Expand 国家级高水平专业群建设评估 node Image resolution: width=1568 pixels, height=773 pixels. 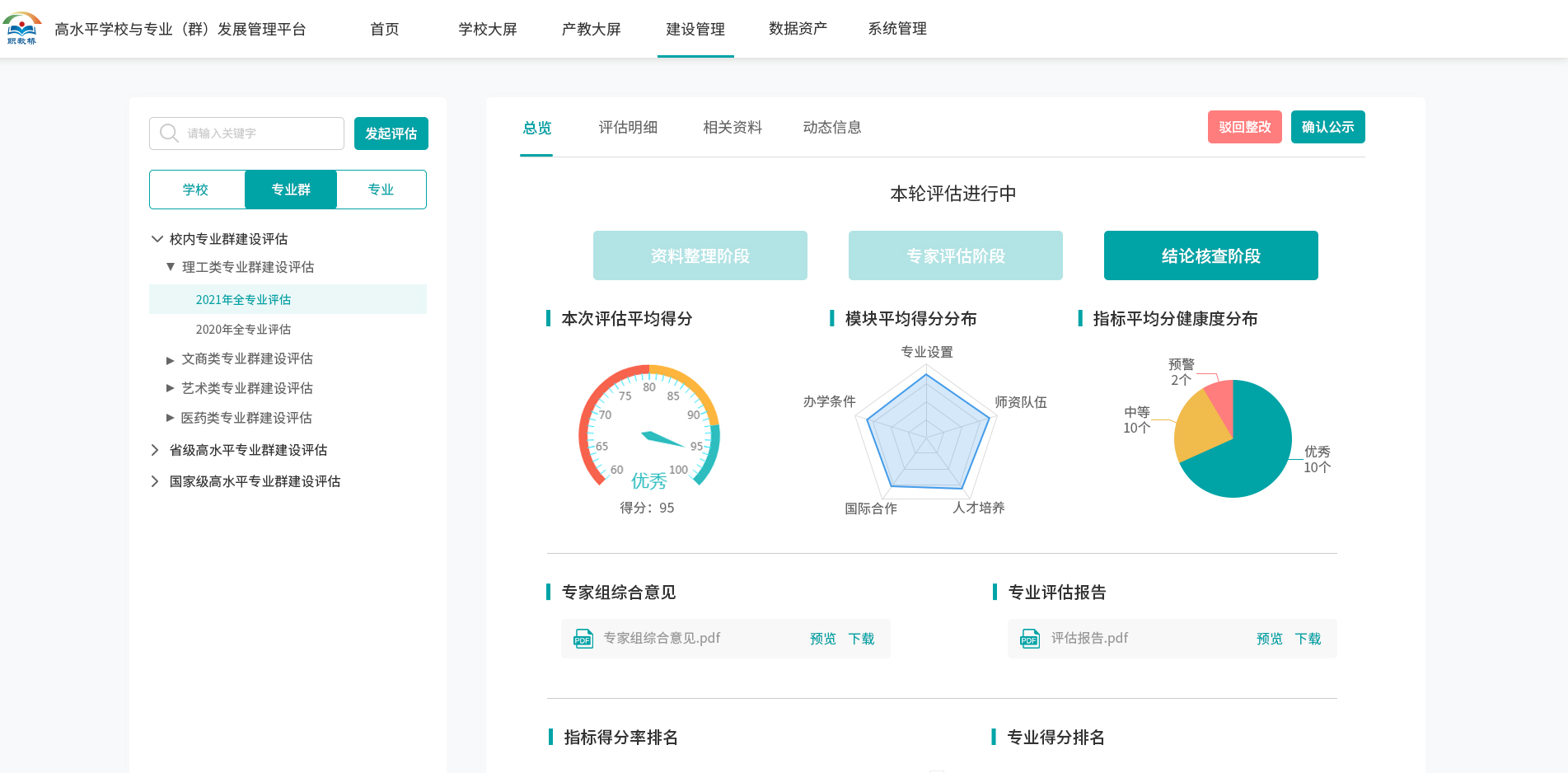155,481
